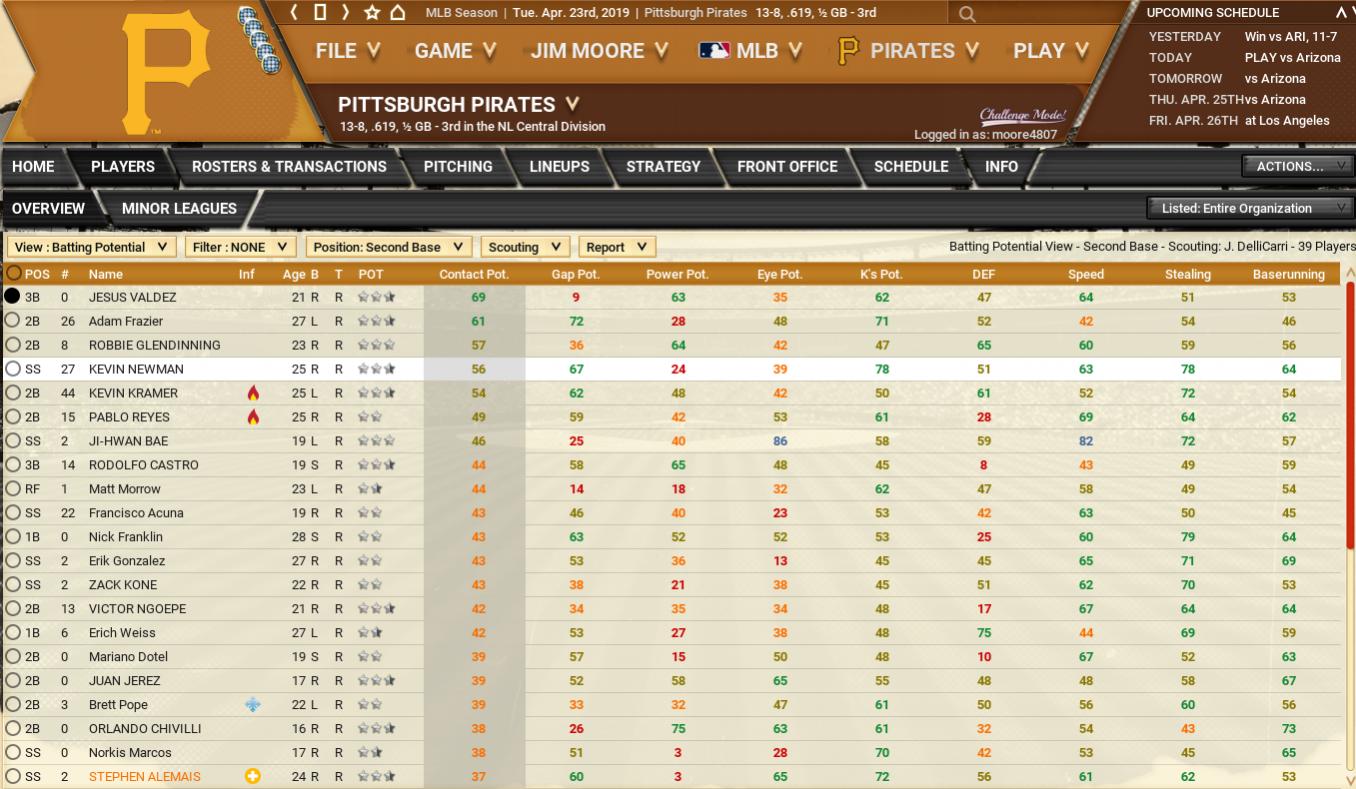Open the Listed: Entire Organization dropdown

[x=1249, y=208]
